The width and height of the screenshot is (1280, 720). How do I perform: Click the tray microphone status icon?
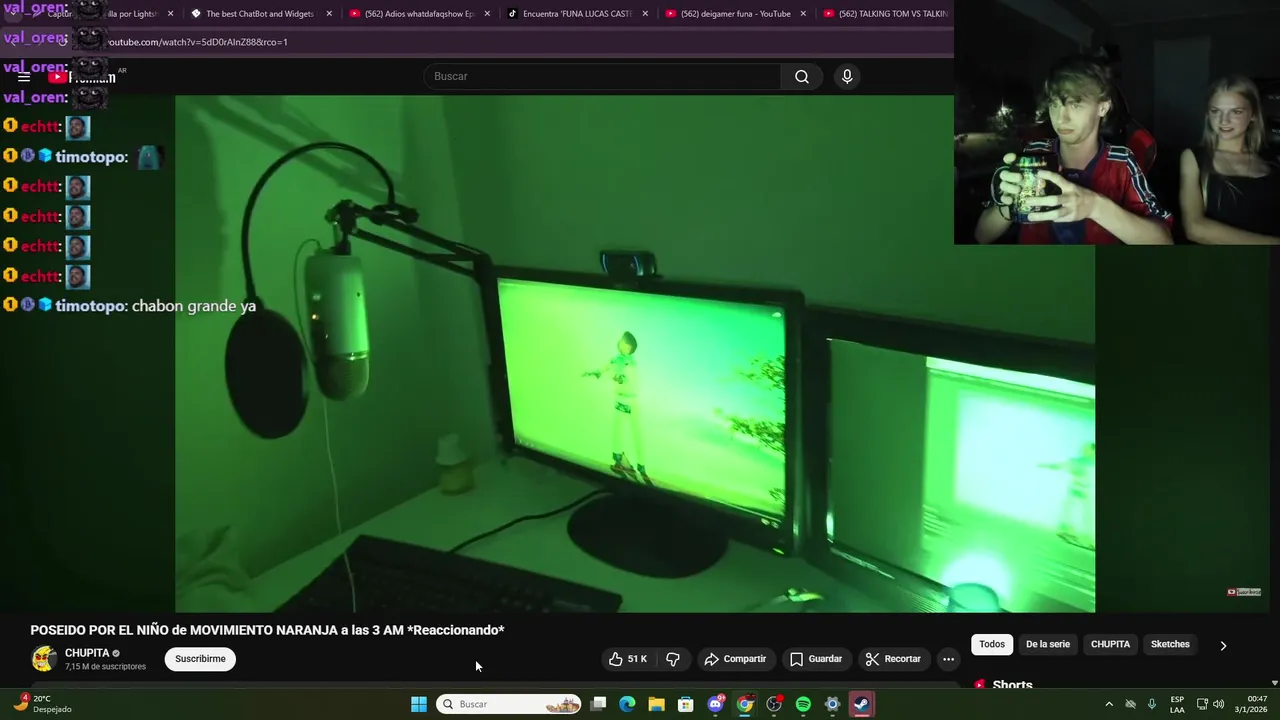point(1152,704)
